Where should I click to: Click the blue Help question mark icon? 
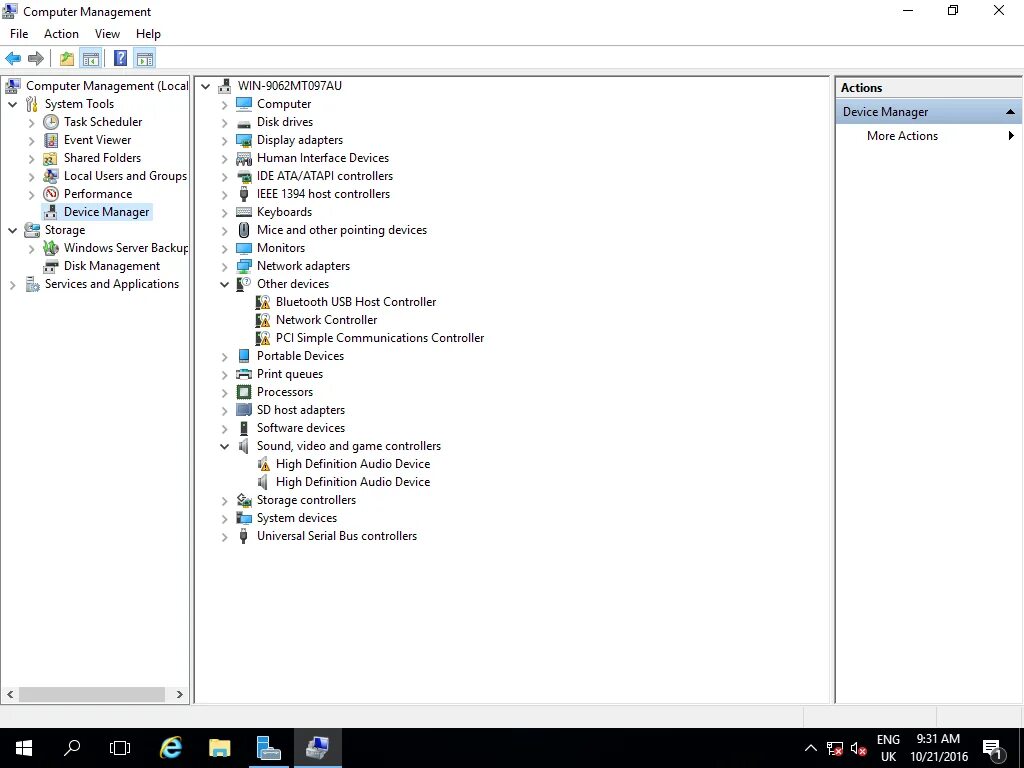click(x=120, y=59)
